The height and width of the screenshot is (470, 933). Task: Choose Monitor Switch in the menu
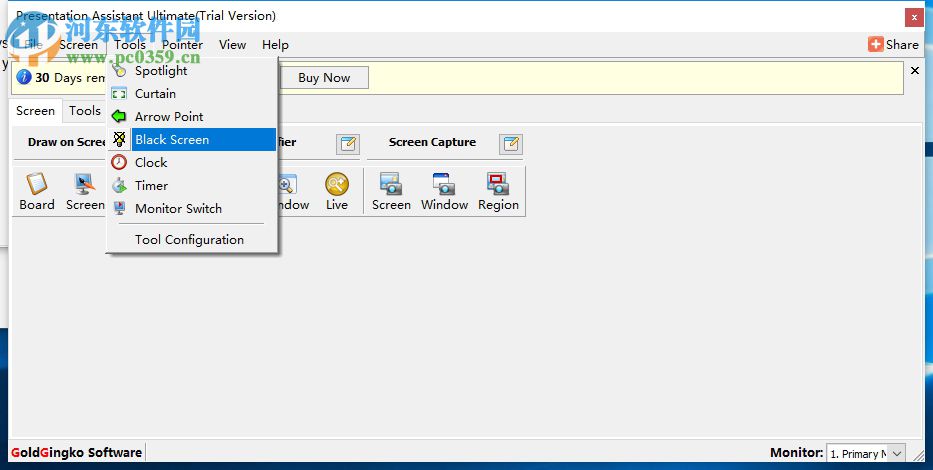click(x=192, y=209)
